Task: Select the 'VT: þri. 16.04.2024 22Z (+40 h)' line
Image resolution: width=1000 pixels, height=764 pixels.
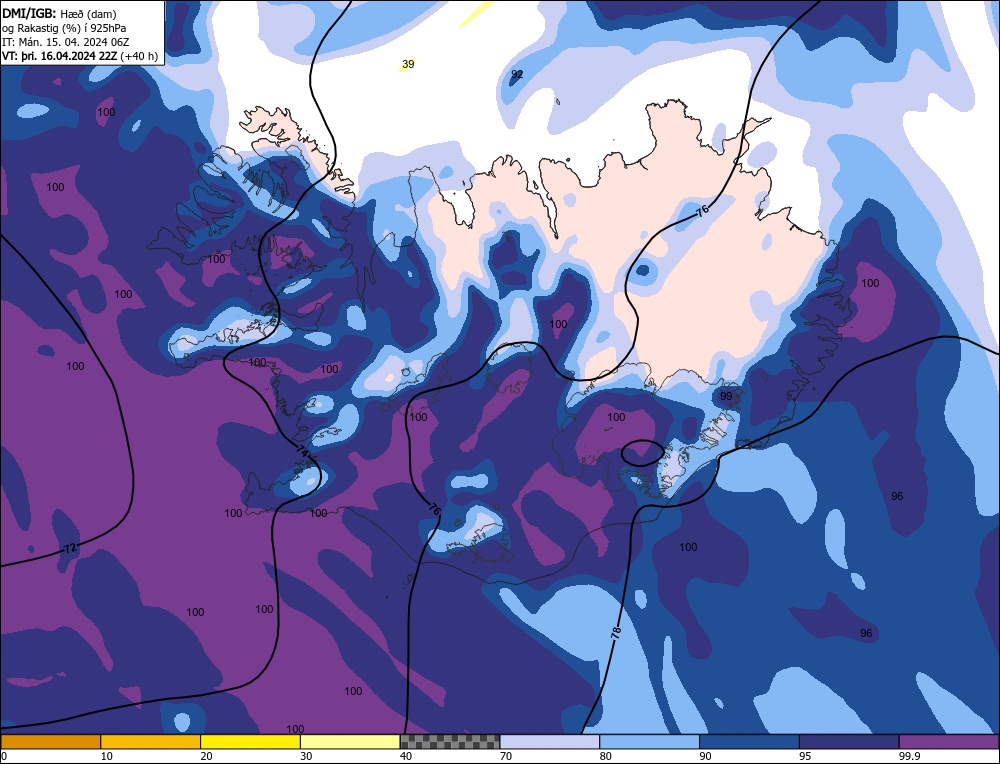Action: click(80, 56)
